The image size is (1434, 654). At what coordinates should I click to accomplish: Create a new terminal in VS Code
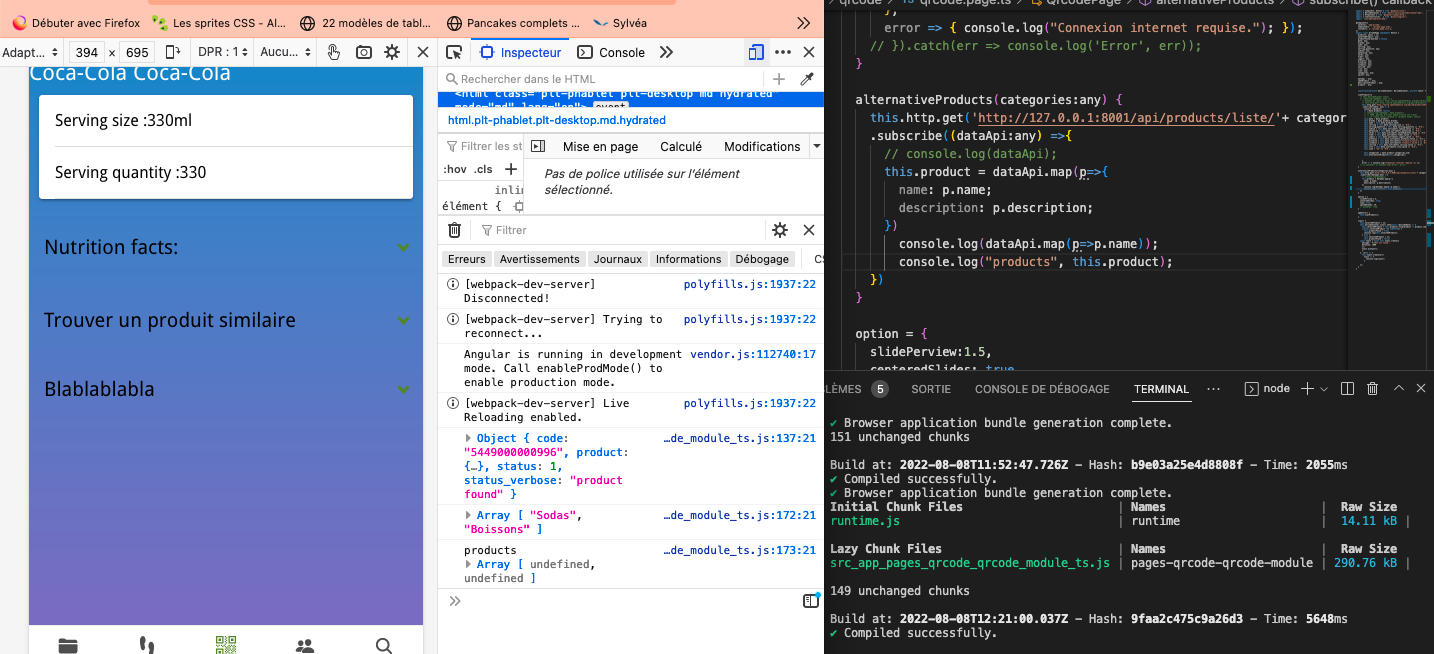1307,389
